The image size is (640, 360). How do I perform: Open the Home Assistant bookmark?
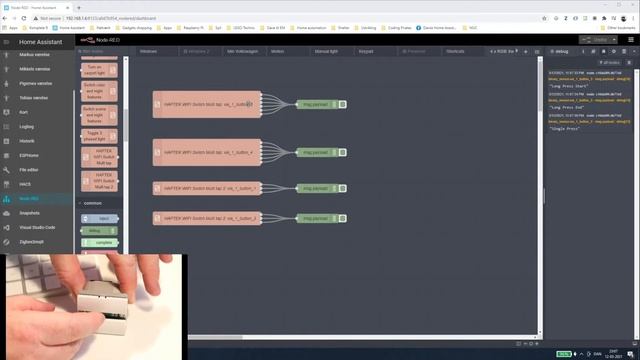coord(69,28)
